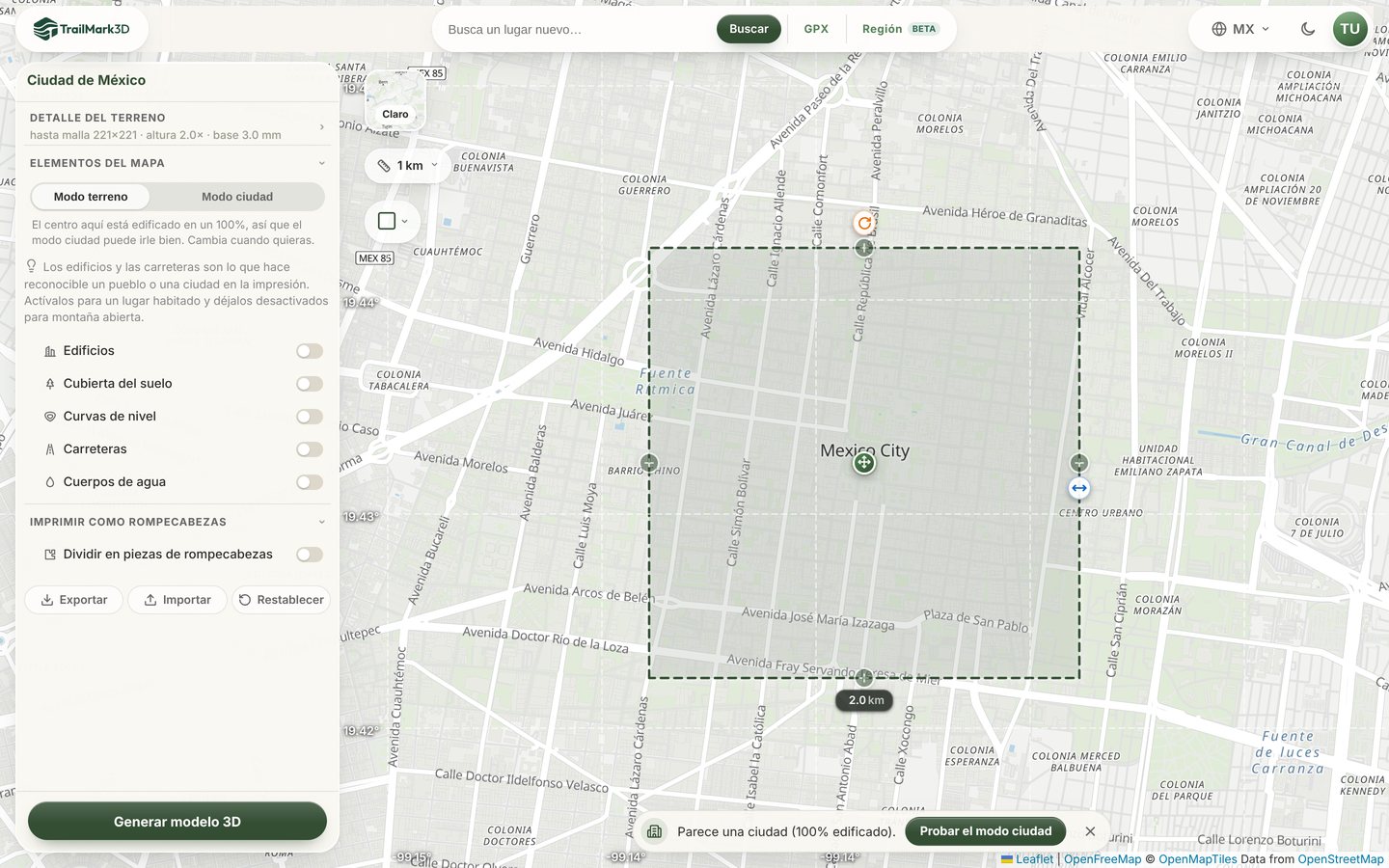Click the horizontal resize handle on right edge

click(x=1079, y=488)
